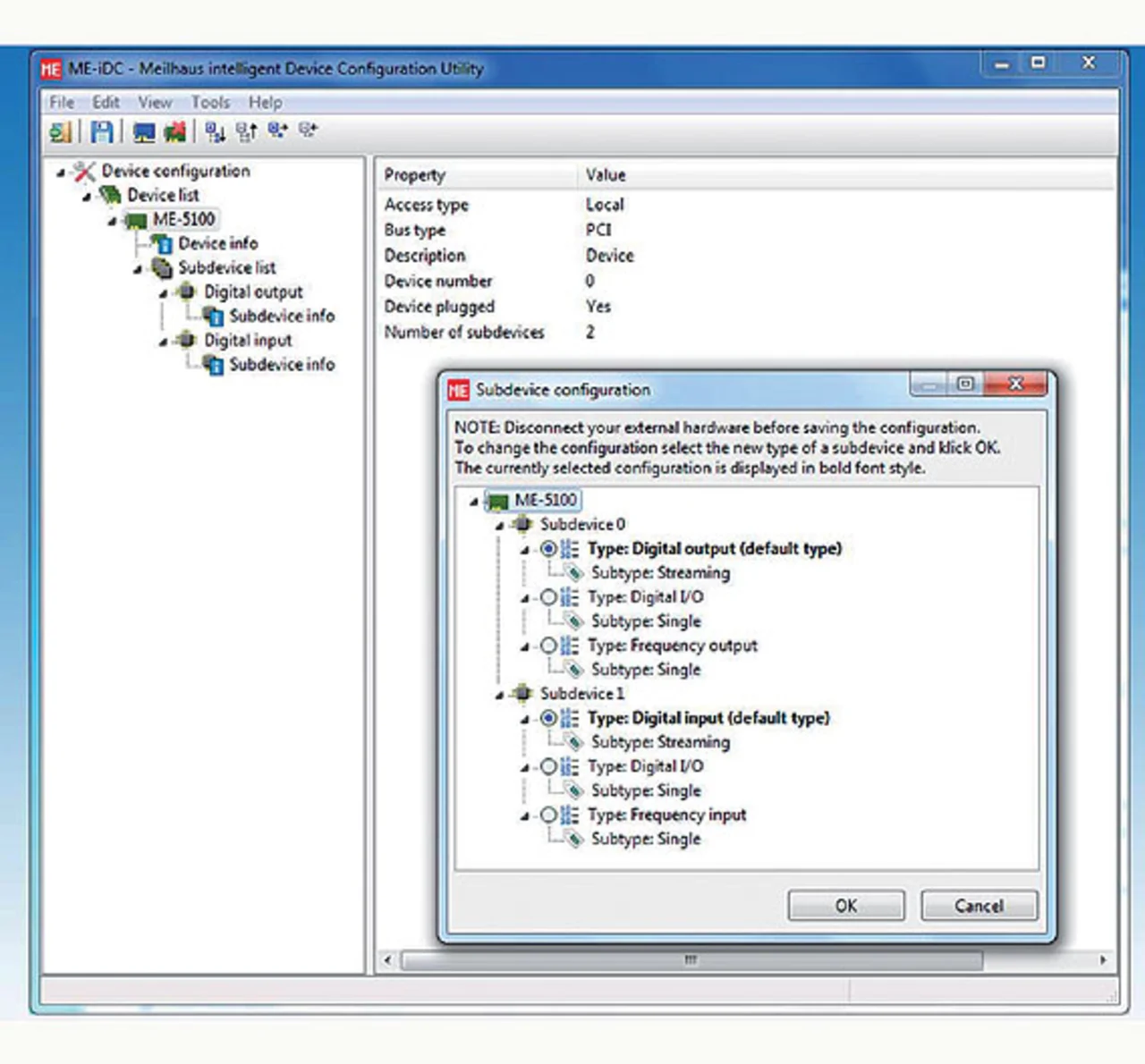Select Subdevice info under Digital input

pos(282,364)
